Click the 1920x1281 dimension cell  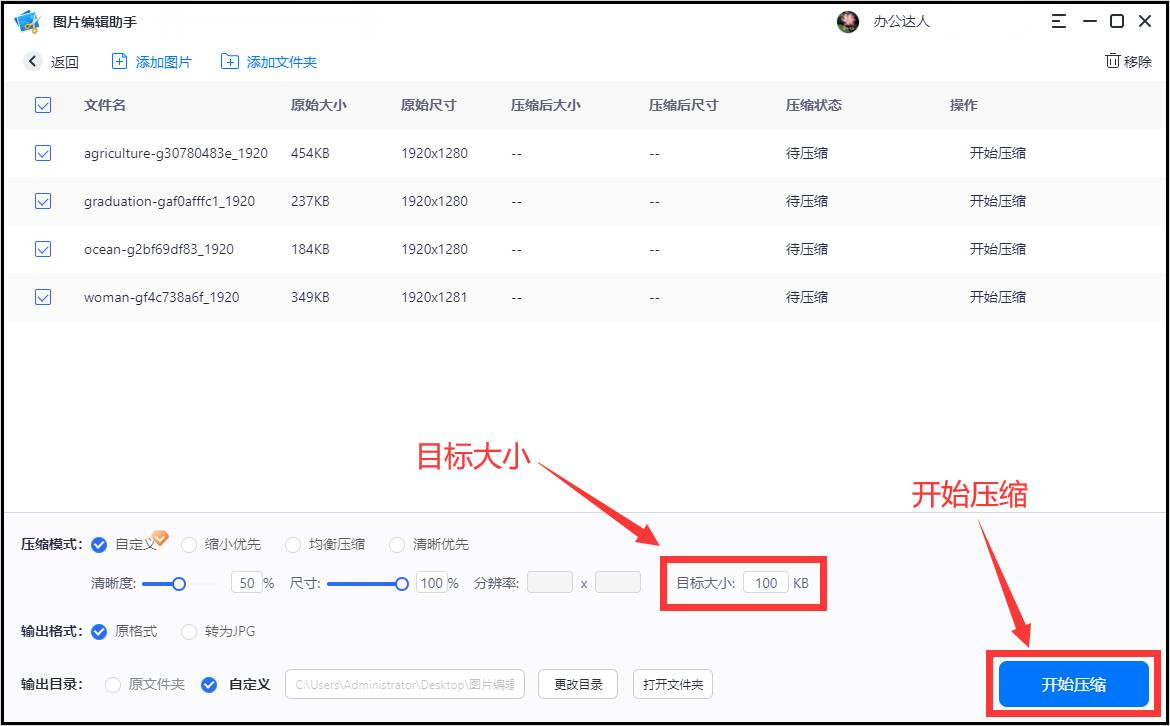[x=434, y=297]
